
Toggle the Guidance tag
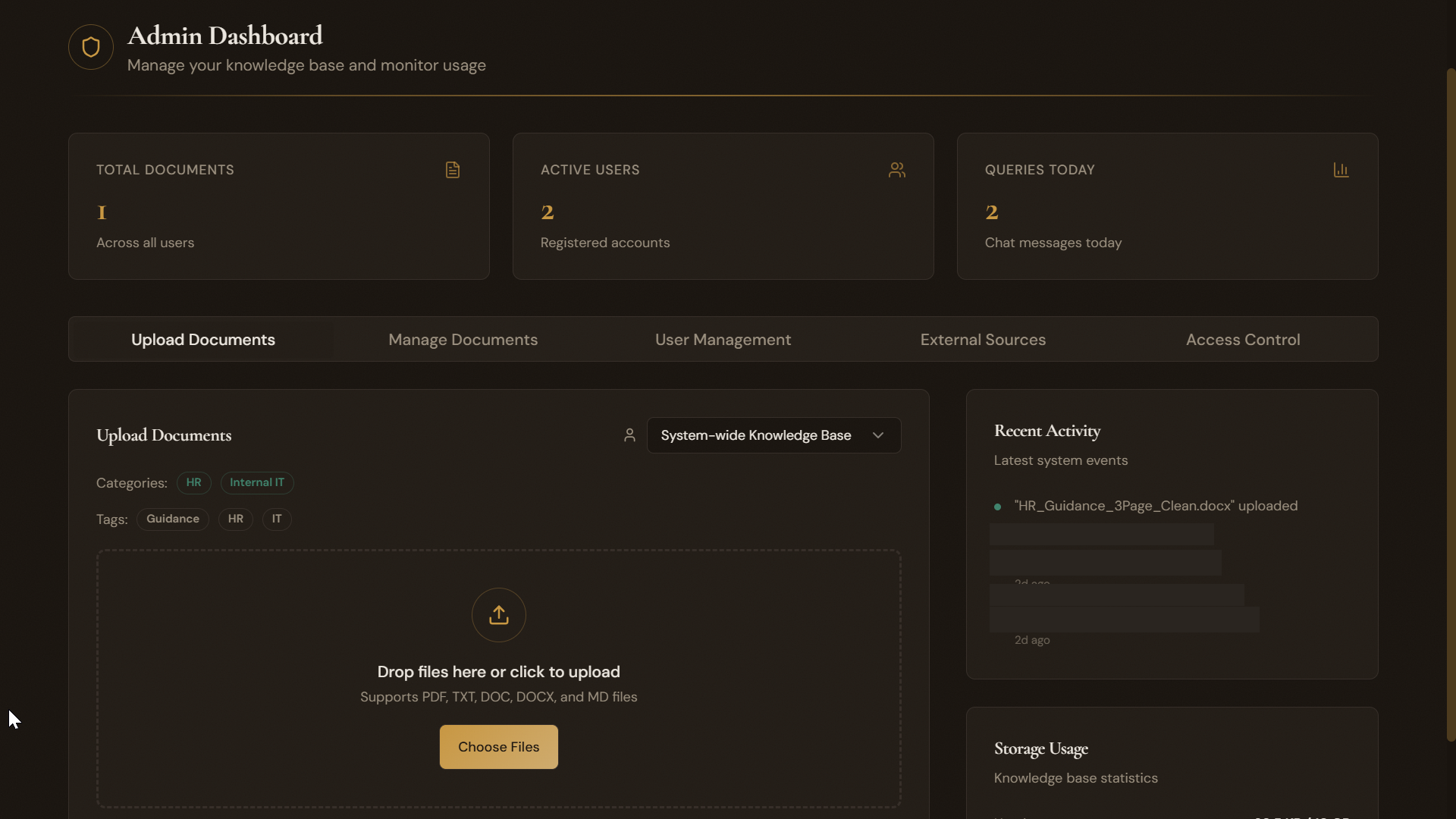click(x=172, y=519)
